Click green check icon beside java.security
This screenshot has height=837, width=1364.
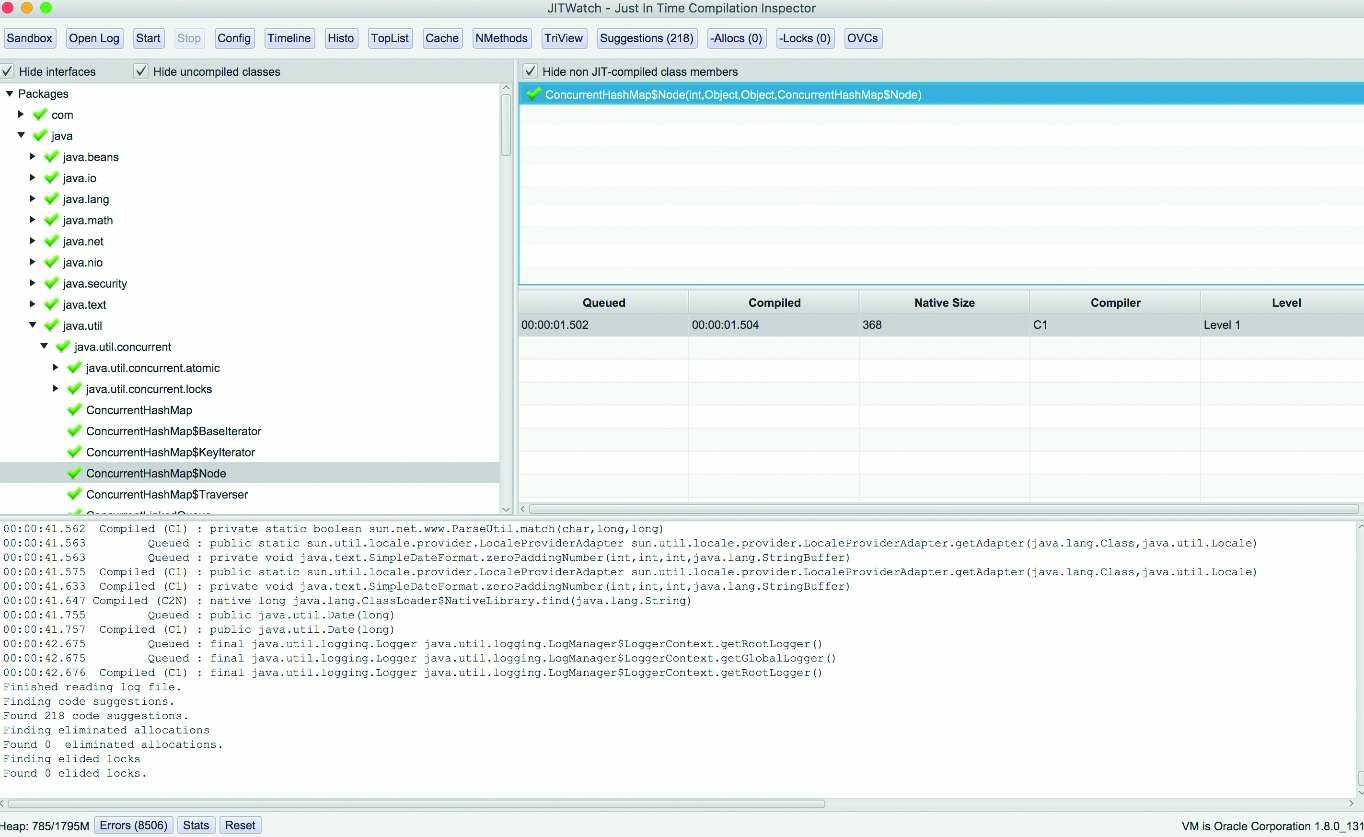(x=52, y=283)
